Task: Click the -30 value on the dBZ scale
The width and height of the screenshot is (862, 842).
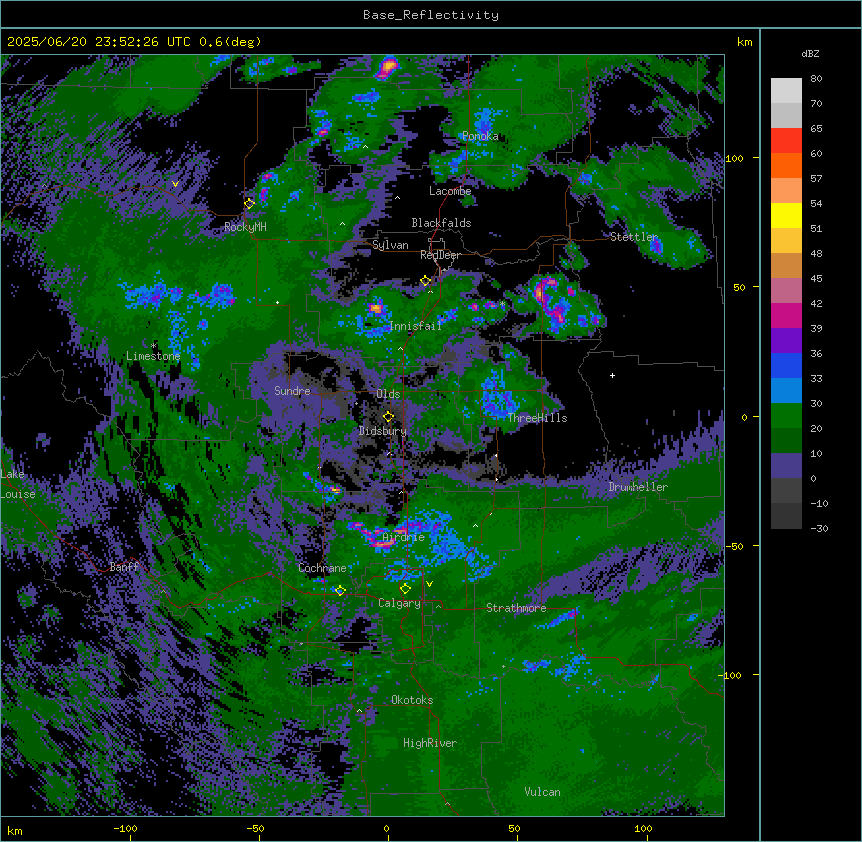Action: 819,528
